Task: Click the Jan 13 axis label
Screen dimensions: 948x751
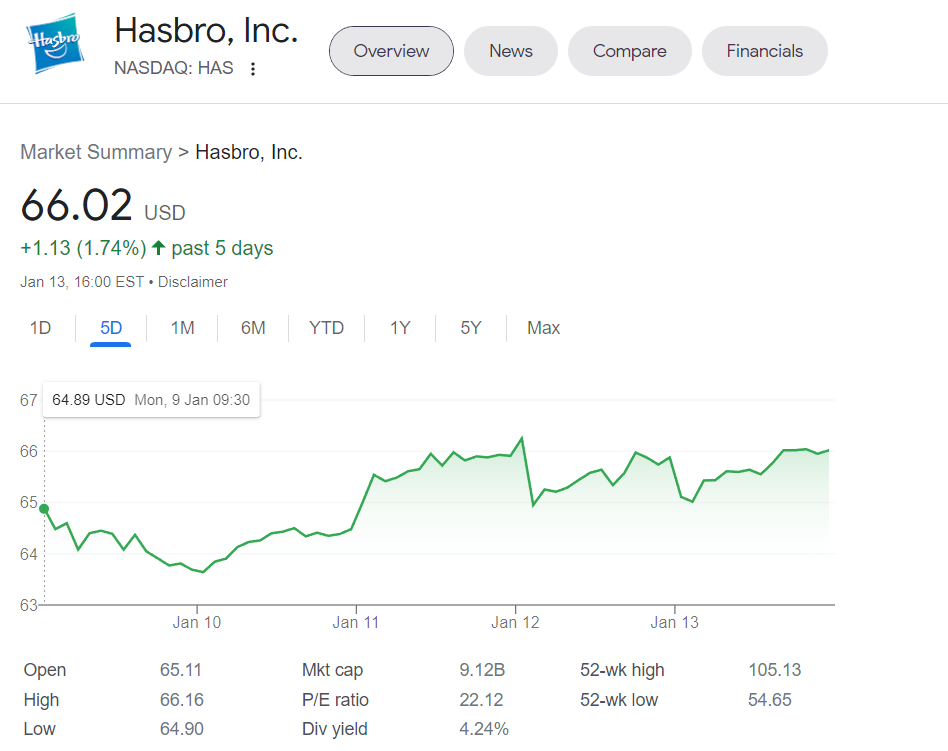Action: [674, 622]
